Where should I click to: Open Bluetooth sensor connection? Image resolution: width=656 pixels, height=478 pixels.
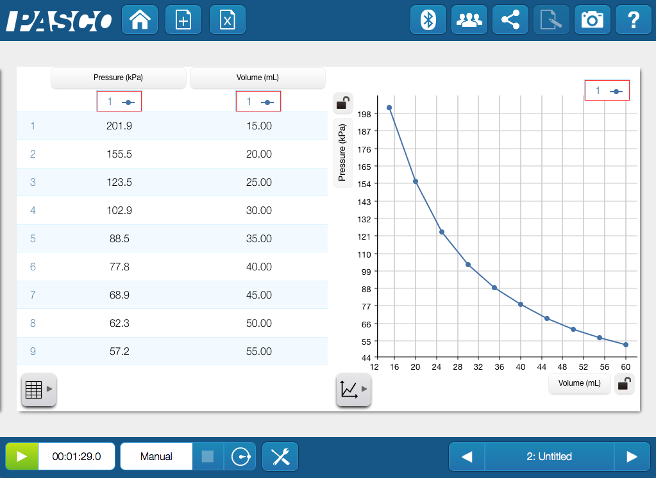click(428, 20)
